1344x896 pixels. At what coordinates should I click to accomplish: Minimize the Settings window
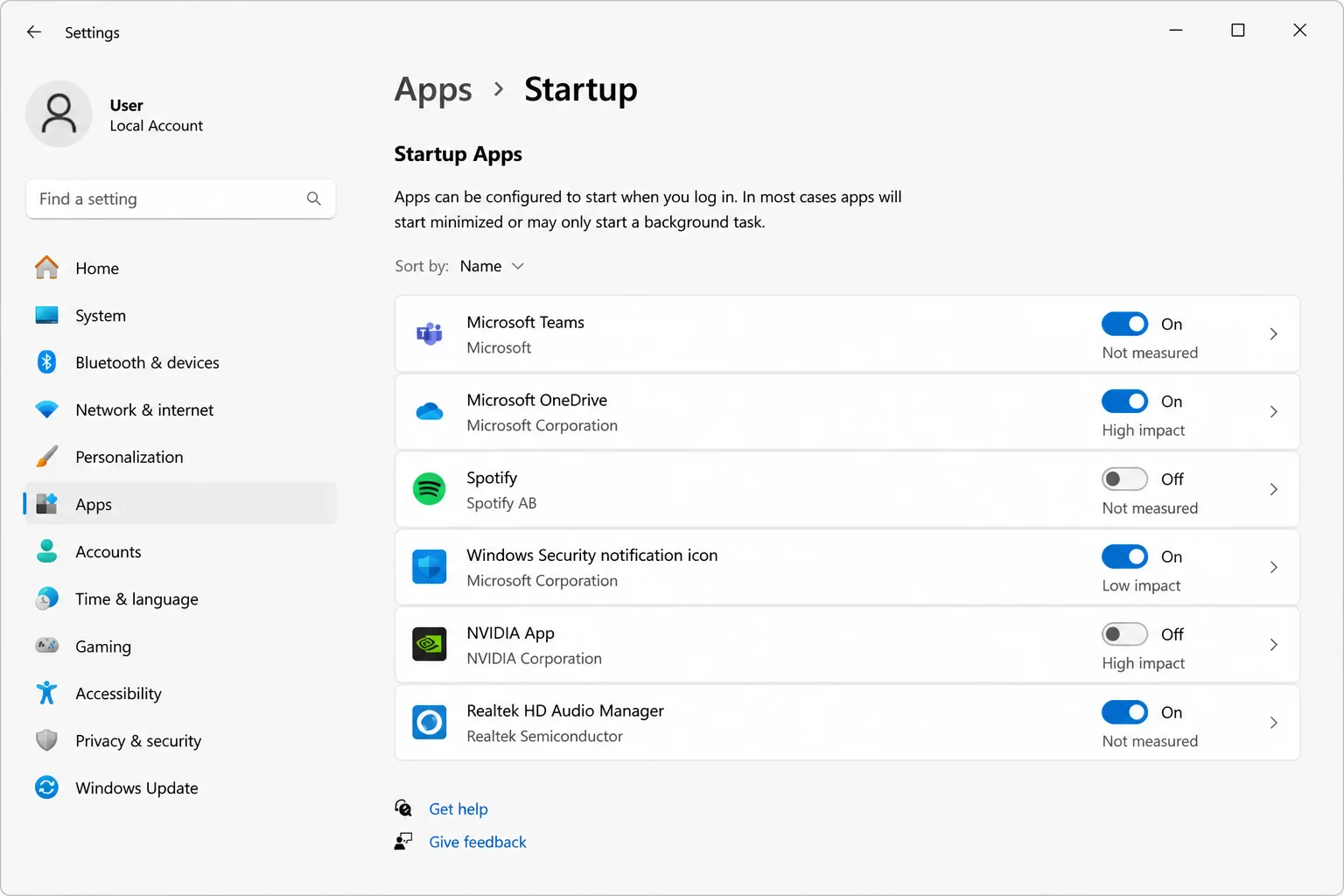[x=1176, y=31]
